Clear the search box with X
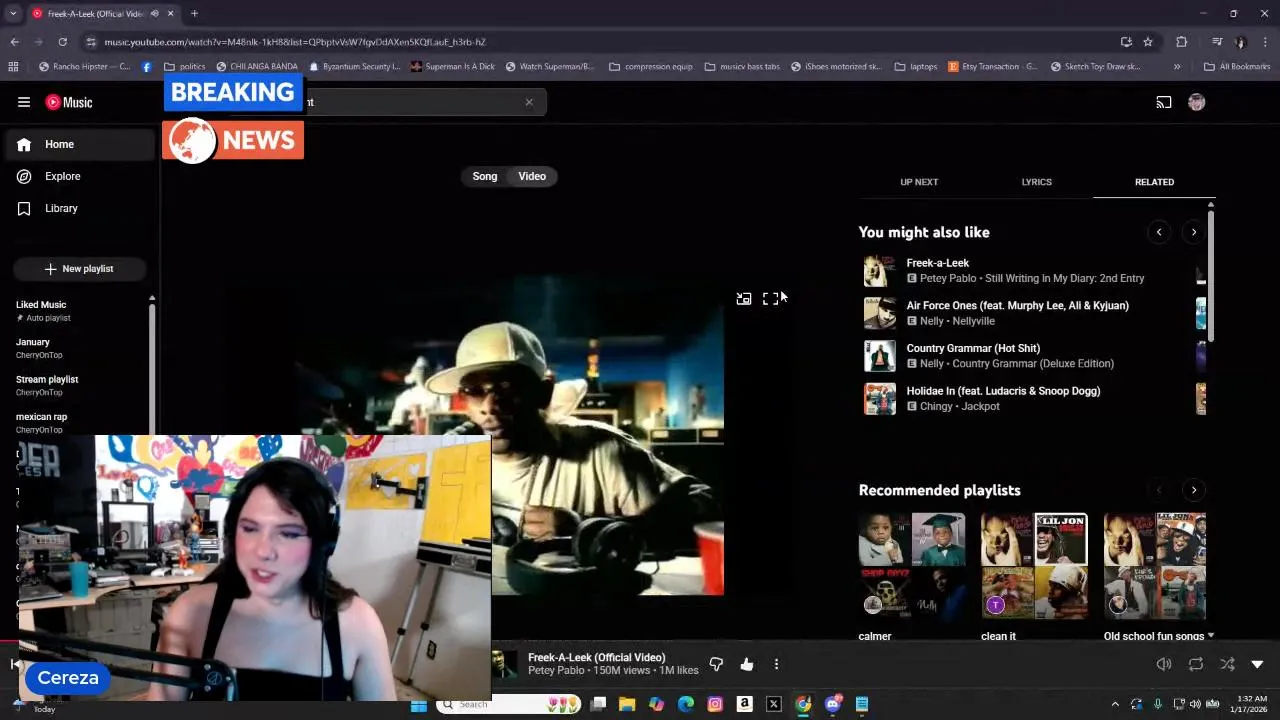The image size is (1280, 720). click(x=529, y=102)
